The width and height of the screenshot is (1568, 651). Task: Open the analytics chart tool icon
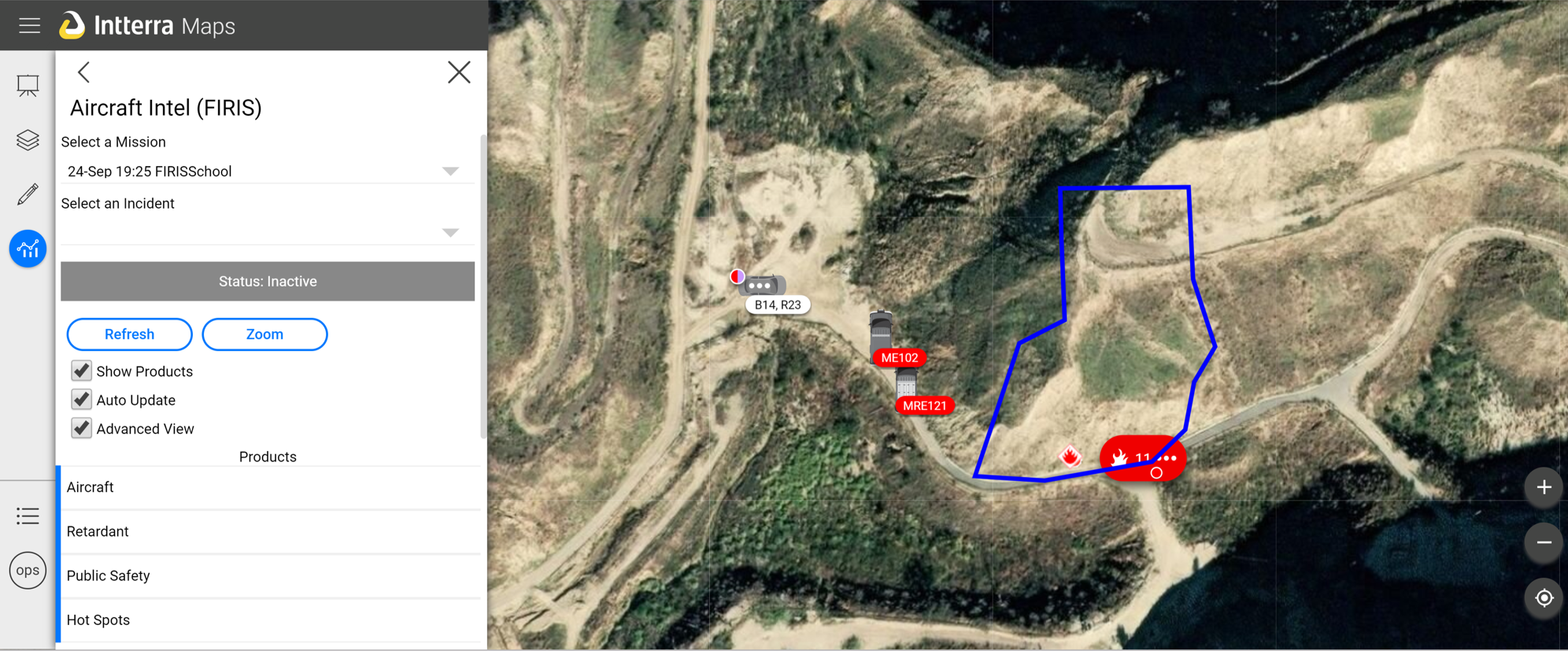point(28,249)
